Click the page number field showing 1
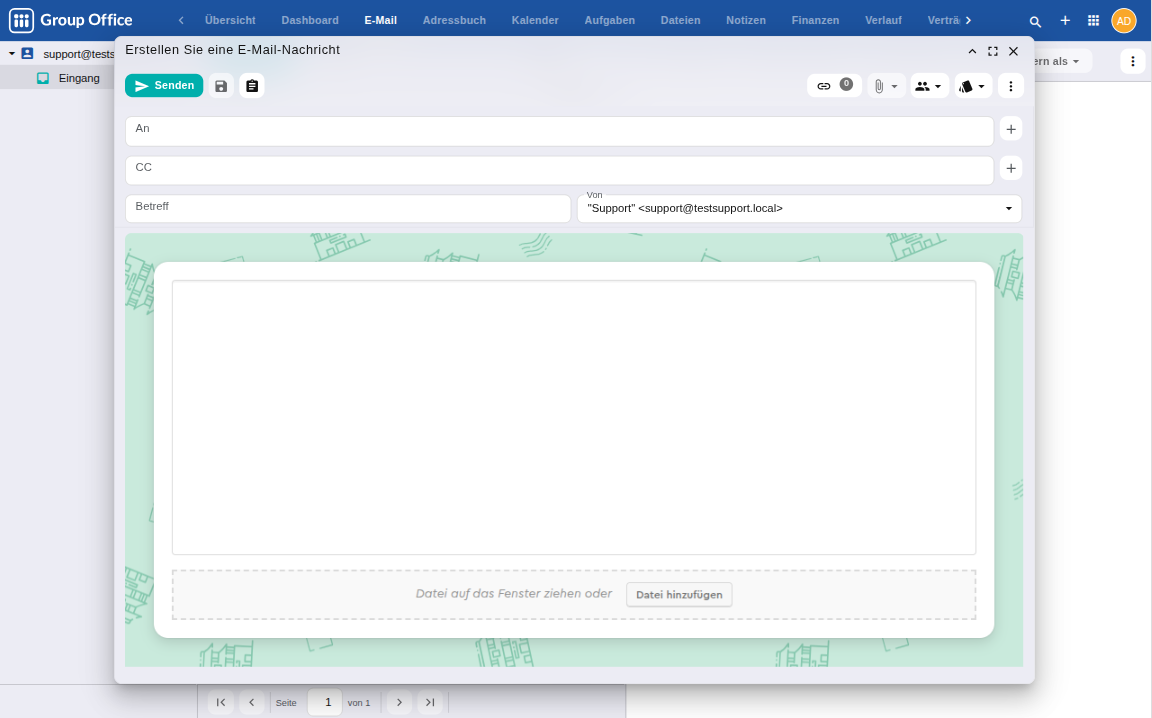The height and width of the screenshot is (718, 1152). 325,703
